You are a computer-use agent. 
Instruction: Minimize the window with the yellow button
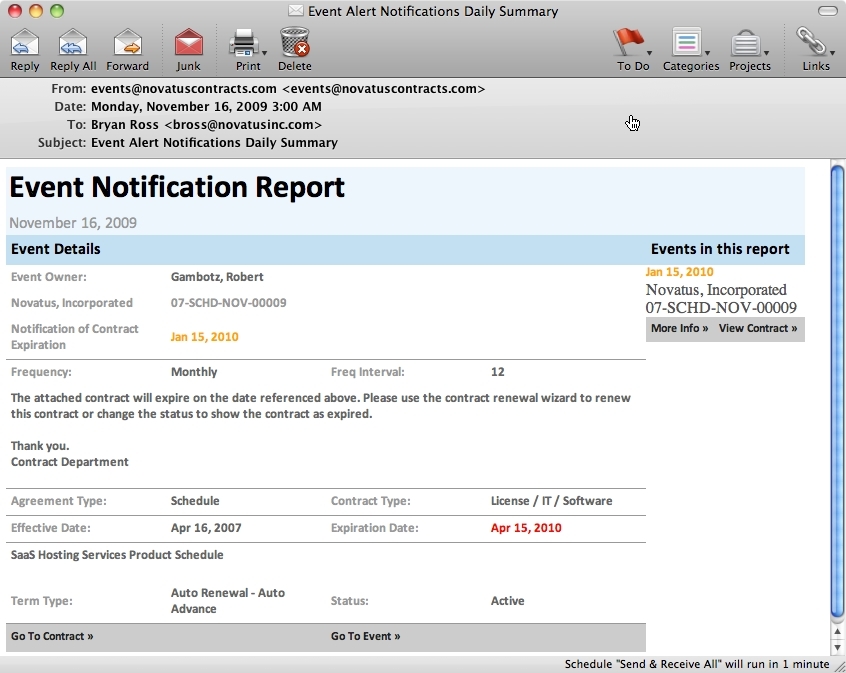pyautogui.click(x=36, y=11)
